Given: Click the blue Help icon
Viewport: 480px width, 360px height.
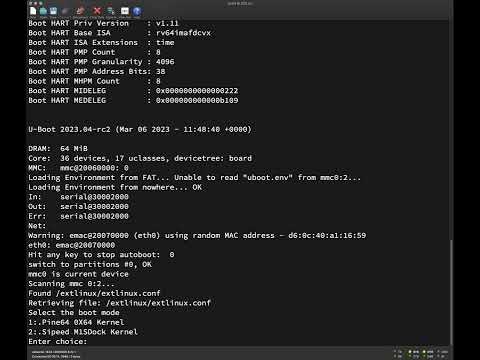Looking at the screenshot, I should pyautogui.click(x=137, y=11).
